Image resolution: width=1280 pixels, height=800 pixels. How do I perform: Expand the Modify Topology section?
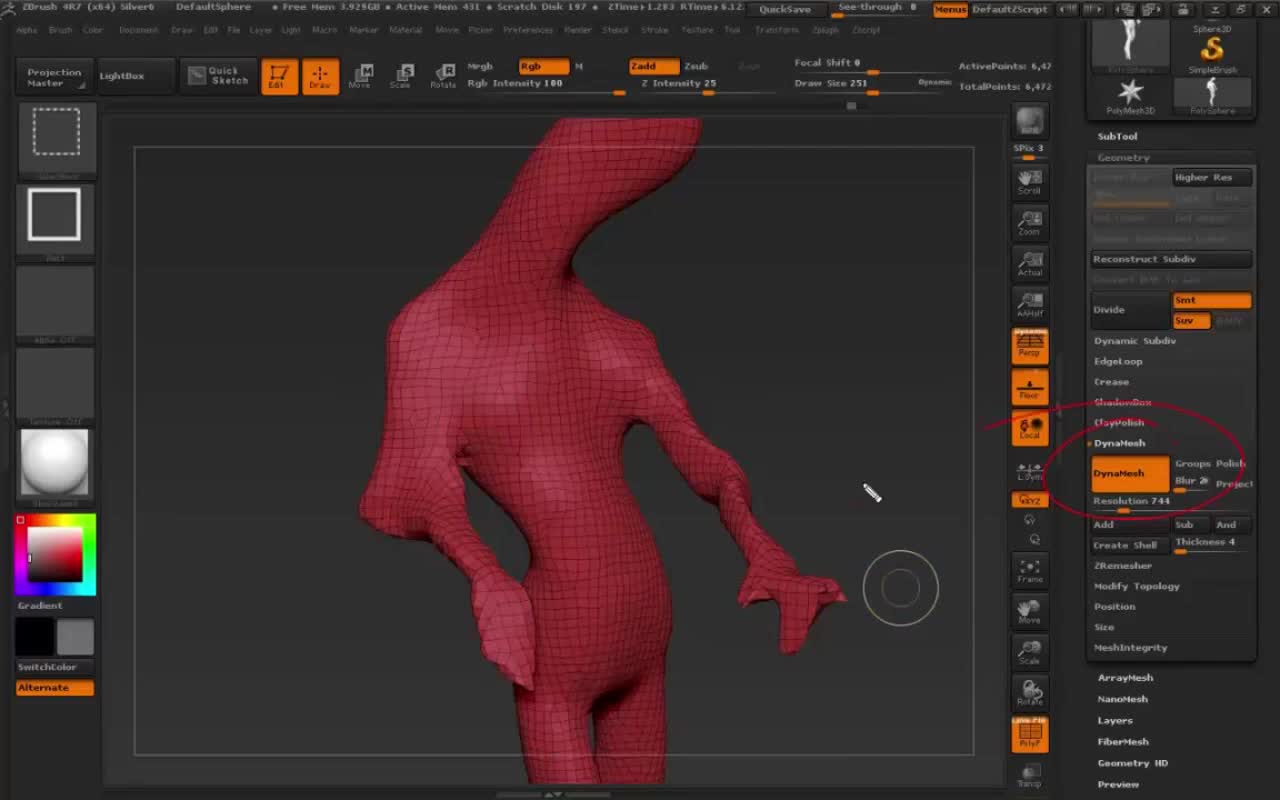click(x=1136, y=586)
